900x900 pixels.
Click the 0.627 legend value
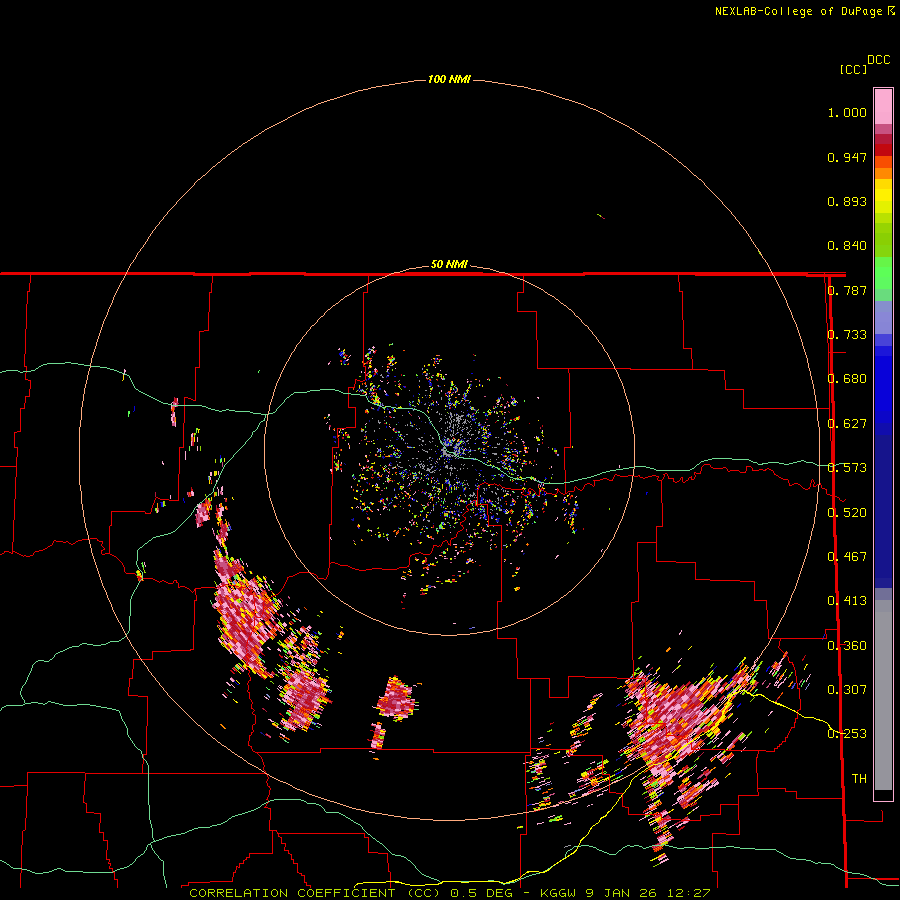coord(847,424)
